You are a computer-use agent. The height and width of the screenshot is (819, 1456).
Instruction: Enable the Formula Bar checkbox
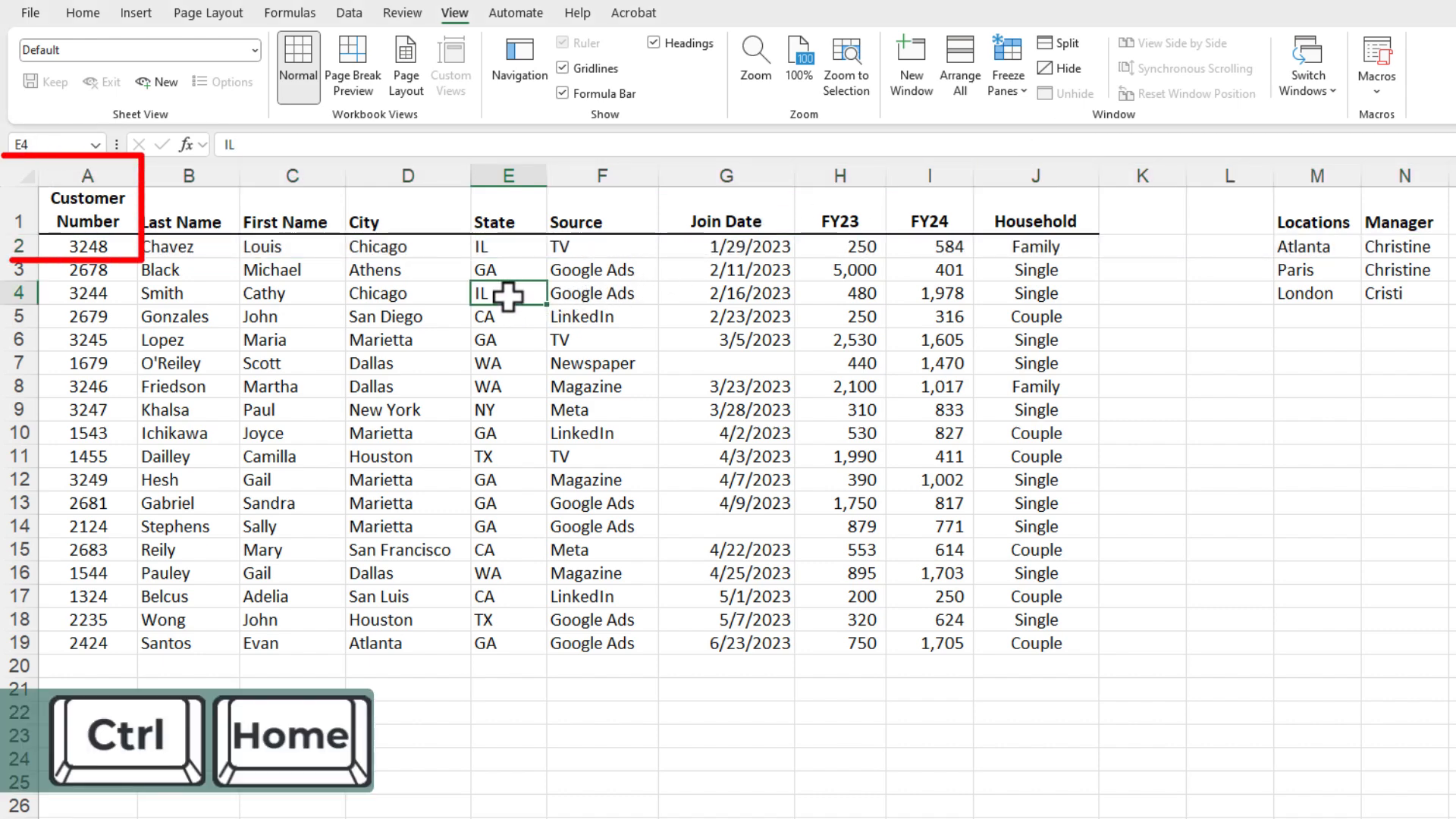pyautogui.click(x=561, y=93)
